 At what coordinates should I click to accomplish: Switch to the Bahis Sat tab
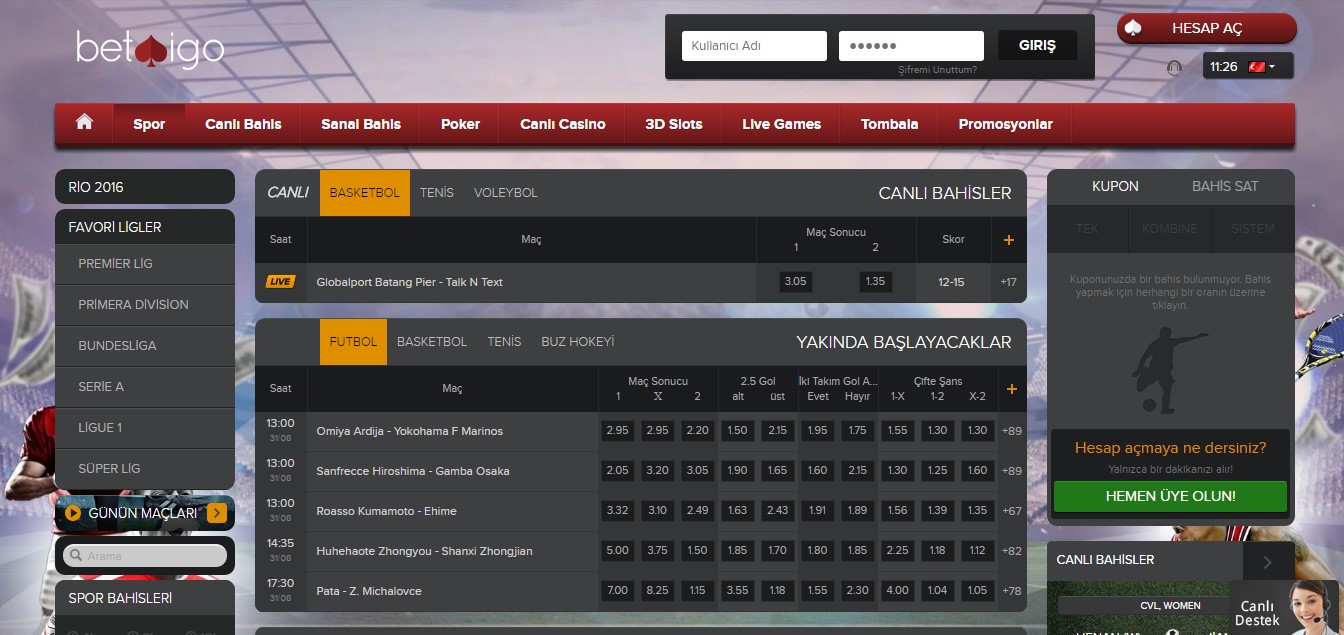point(1224,186)
